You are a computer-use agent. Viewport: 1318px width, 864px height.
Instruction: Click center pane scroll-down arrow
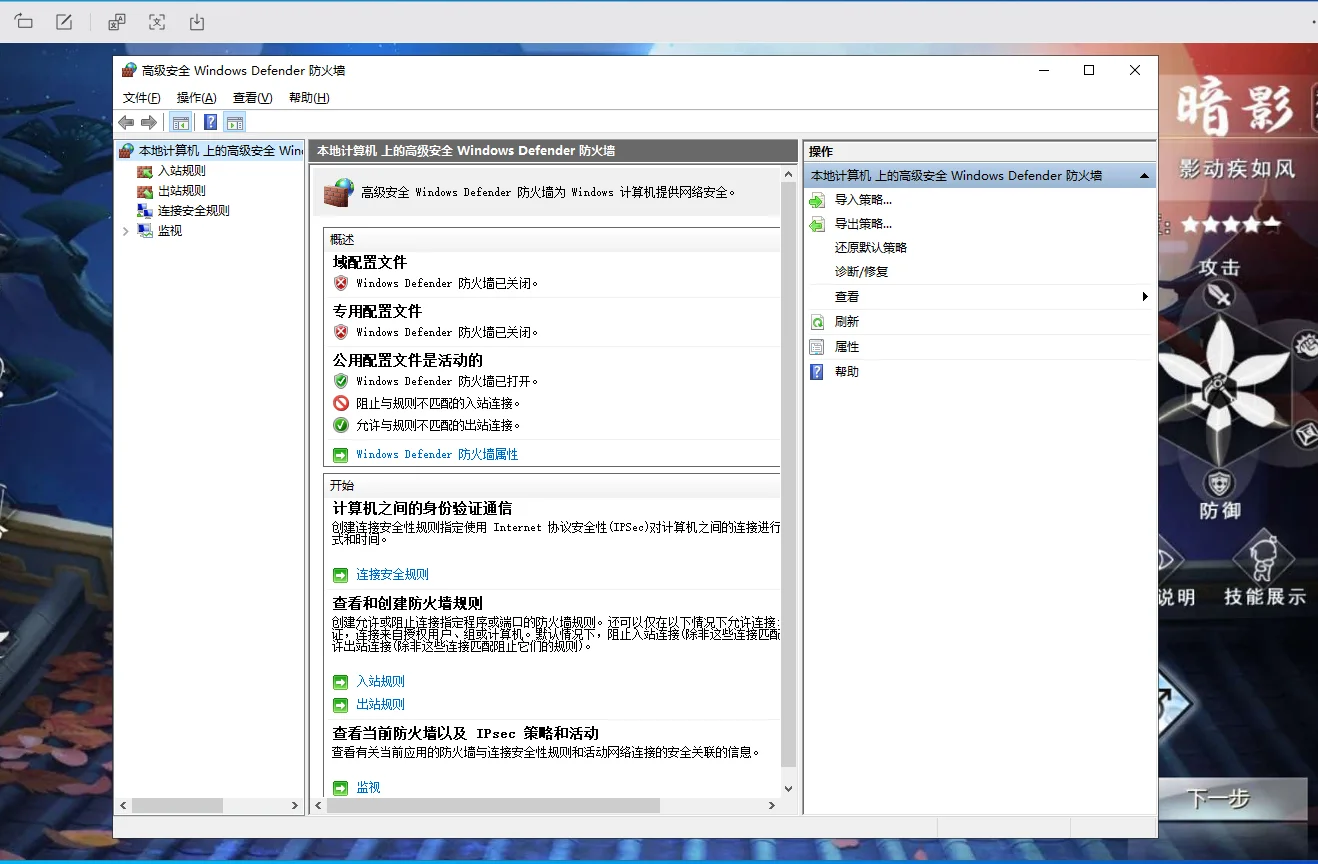788,789
